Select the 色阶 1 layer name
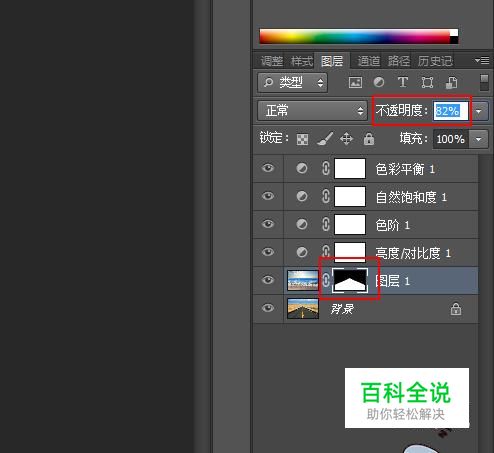 tap(393, 225)
